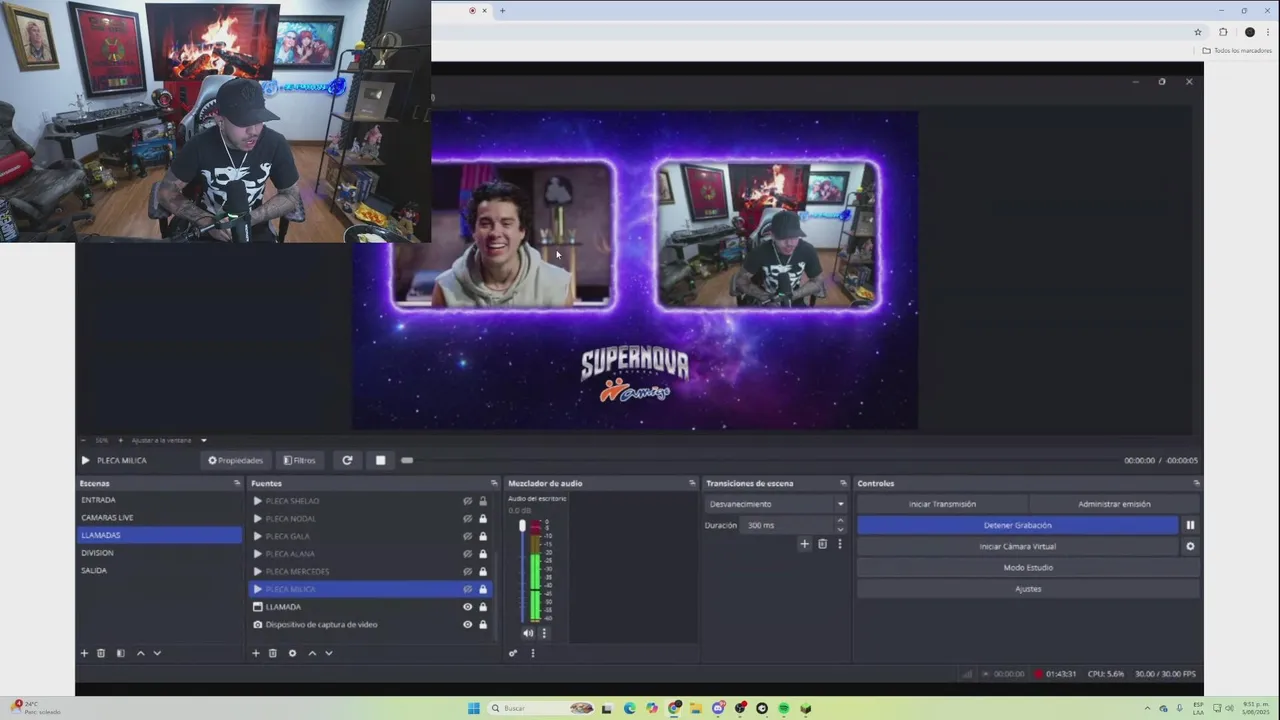Add a new source with plus icon
Image resolution: width=1280 pixels, height=720 pixels.
click(x=255, y=653)
